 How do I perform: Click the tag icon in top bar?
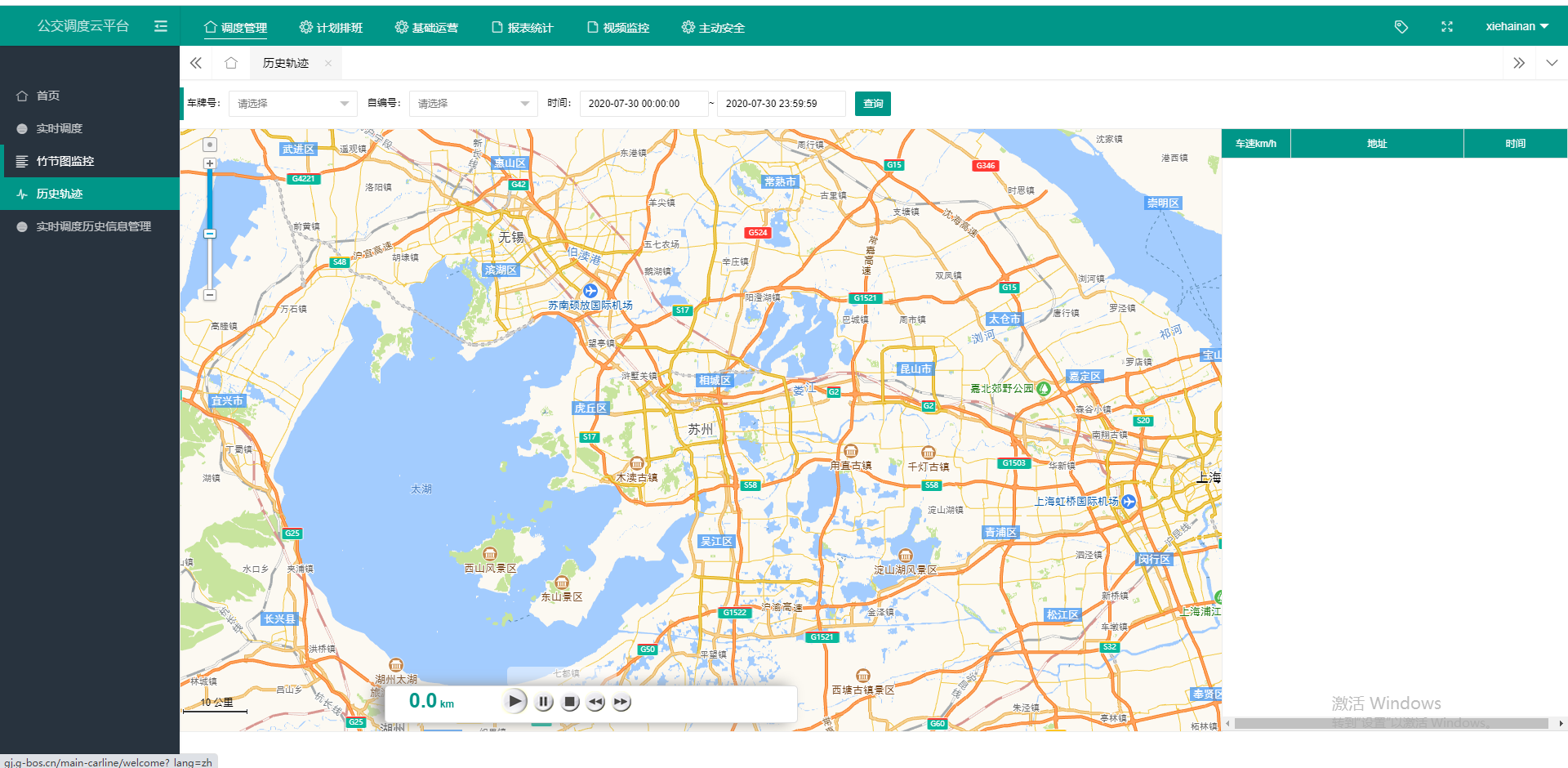[1401, 27]
